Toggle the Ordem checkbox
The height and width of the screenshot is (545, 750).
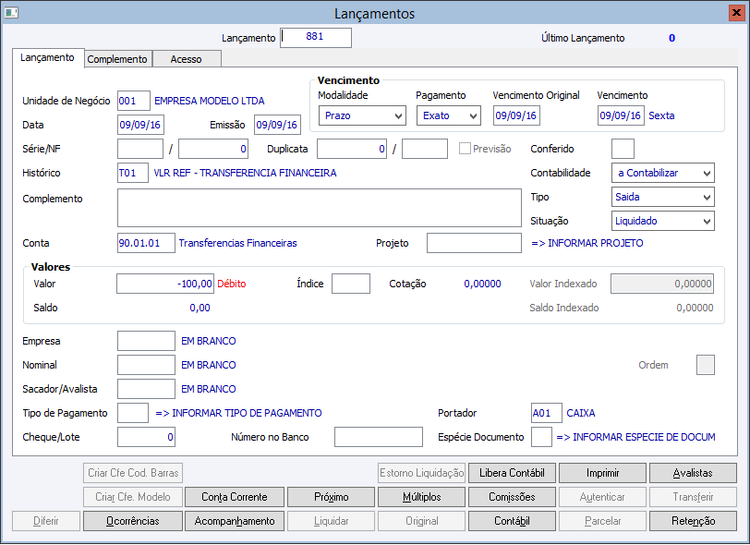(x=705, y=365)
